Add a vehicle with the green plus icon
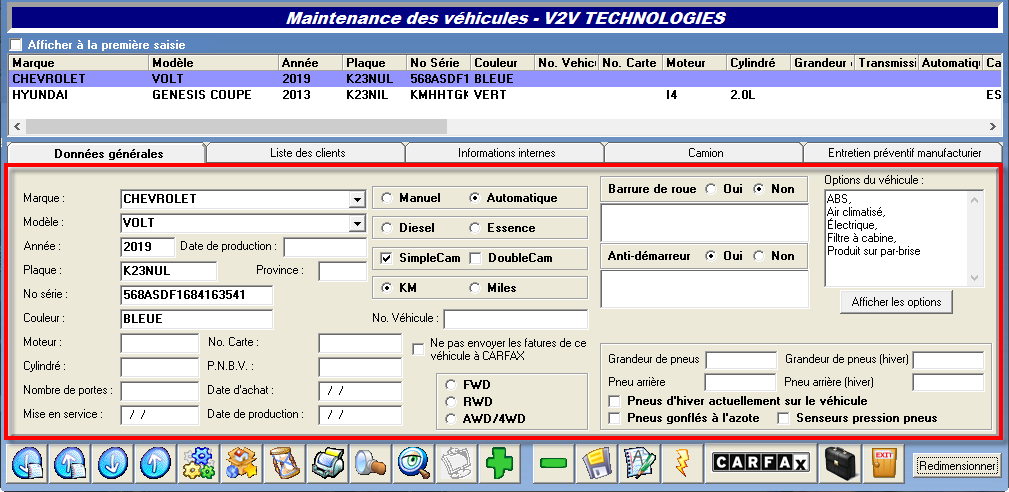This screenshot has height=492, width=1009. (498, 462)
